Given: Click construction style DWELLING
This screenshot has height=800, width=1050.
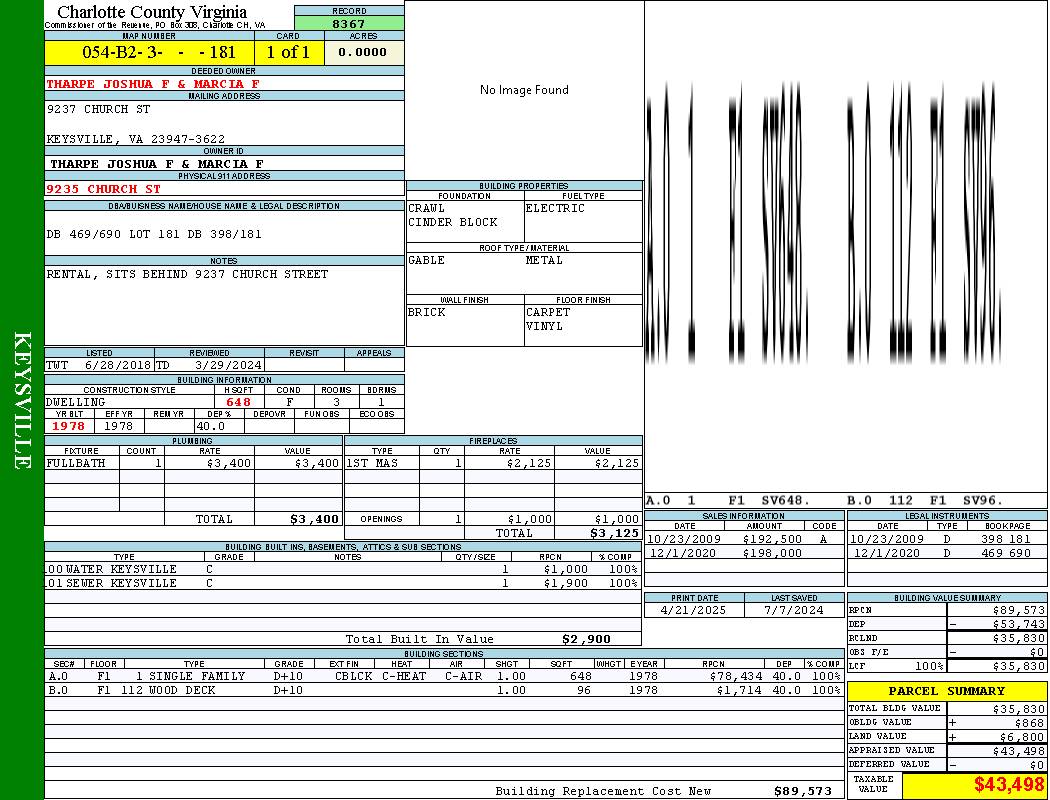Looking at the screenshot, I should pyautogui.click(x=76, y=402).
